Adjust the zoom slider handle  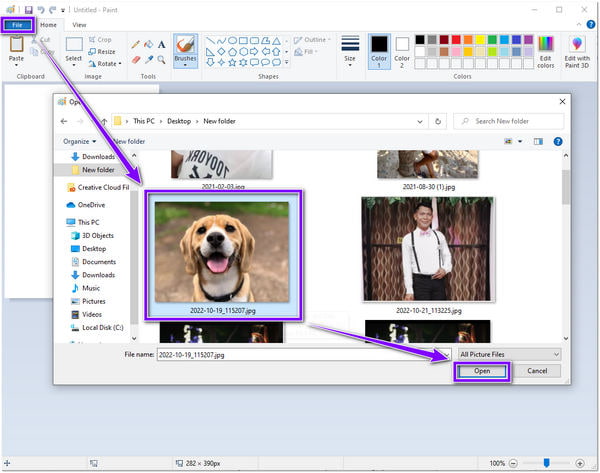click(x=546, y=463)
